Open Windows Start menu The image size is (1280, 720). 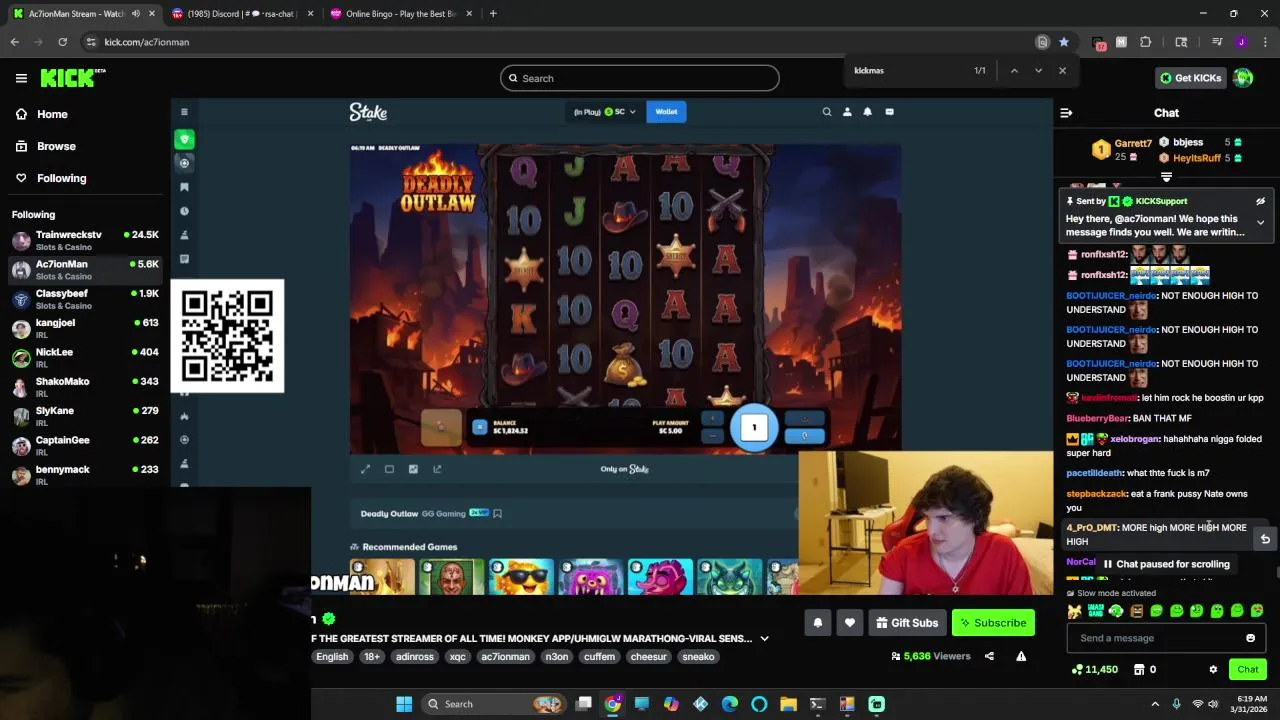tap(404, 704)
